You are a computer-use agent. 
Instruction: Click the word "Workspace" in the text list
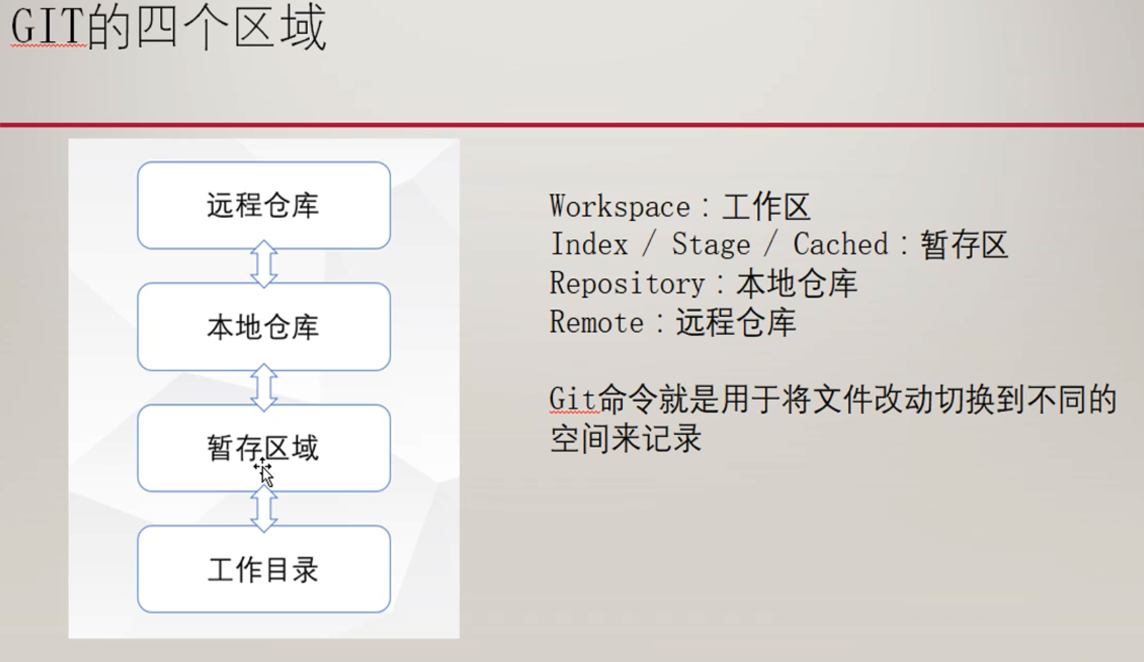click(x=619, y=207)
